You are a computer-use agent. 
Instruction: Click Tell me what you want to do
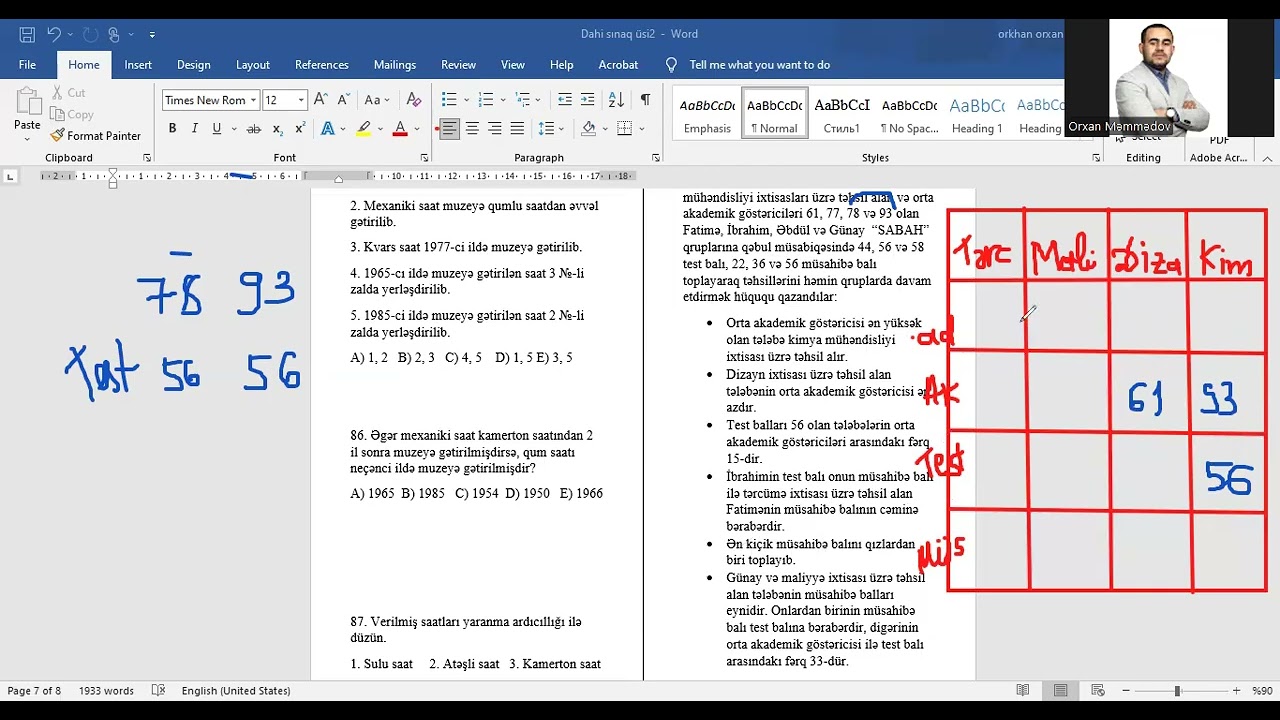coord(760,65)
